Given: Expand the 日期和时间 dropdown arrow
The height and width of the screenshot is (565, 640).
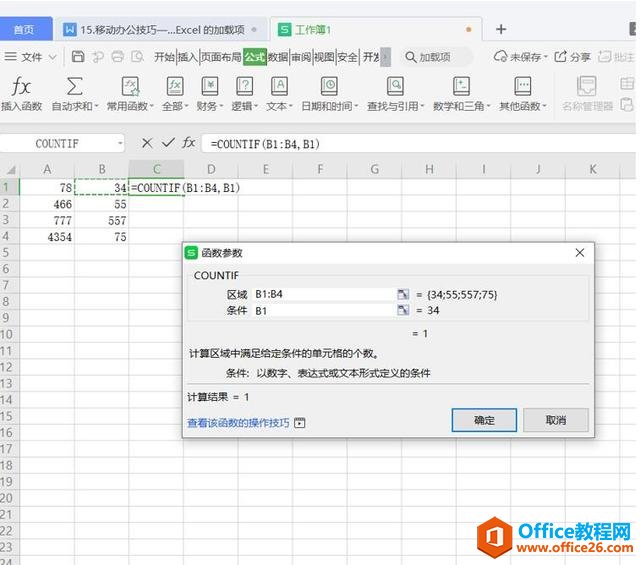Looking at the screenshot, I should pos(356,106).
